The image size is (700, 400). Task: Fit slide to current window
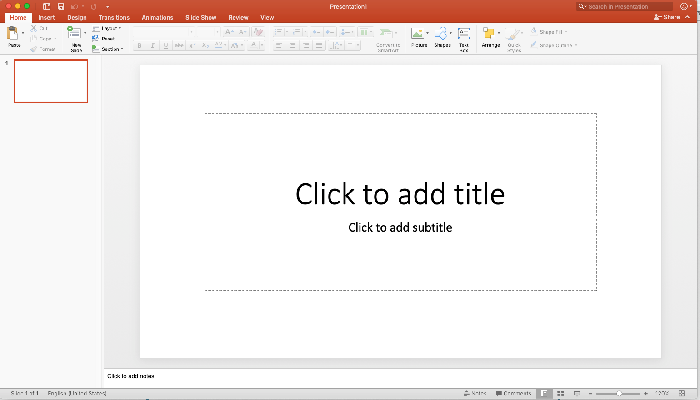(x=682, y=393)
